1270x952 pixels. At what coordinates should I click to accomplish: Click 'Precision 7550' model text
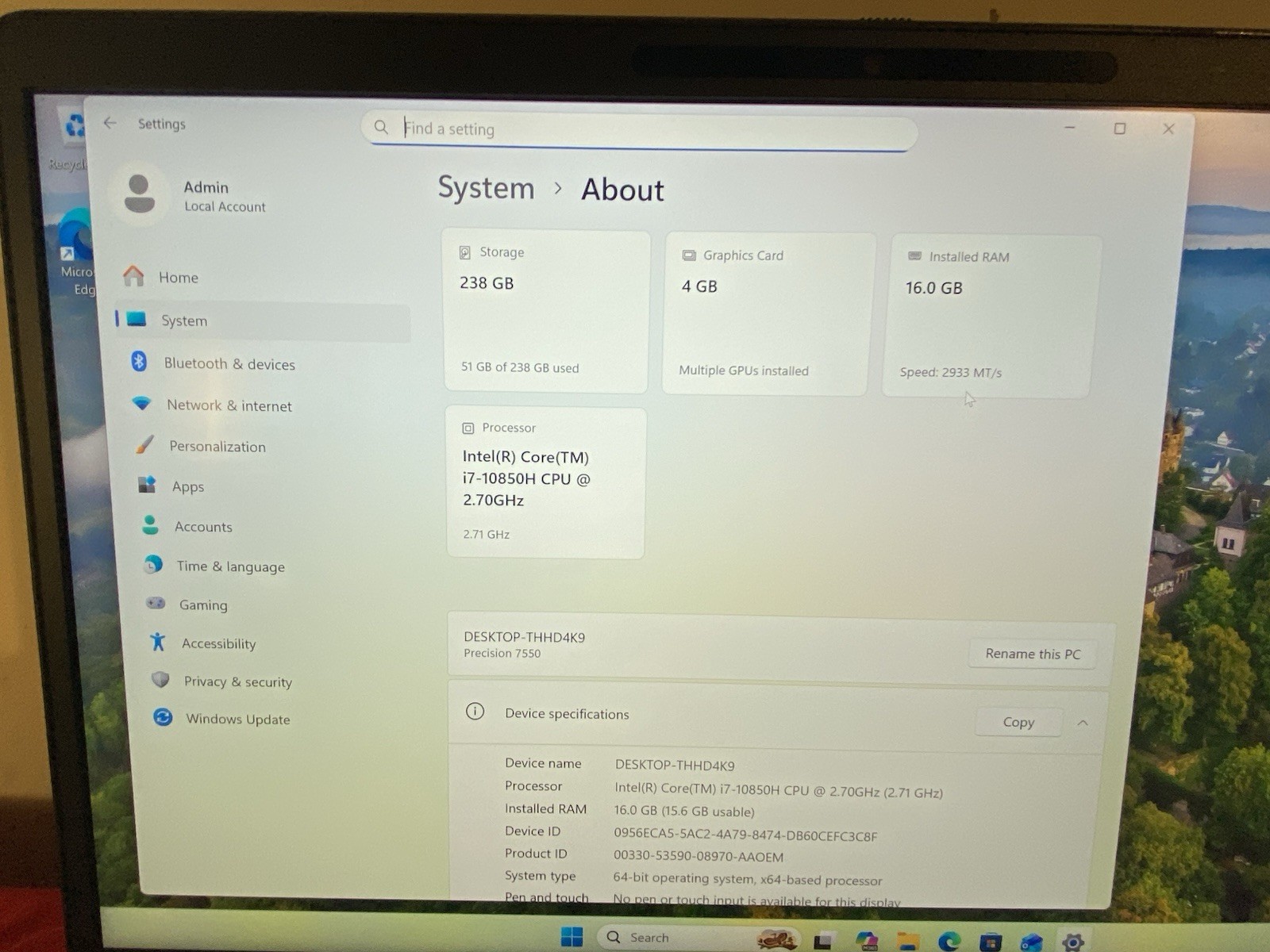(502, 653)
